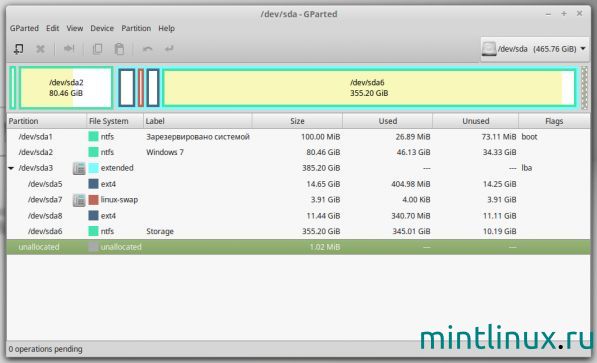Sort by the Label column header
The image size is (597, 363).
click(x=198, y=121)
